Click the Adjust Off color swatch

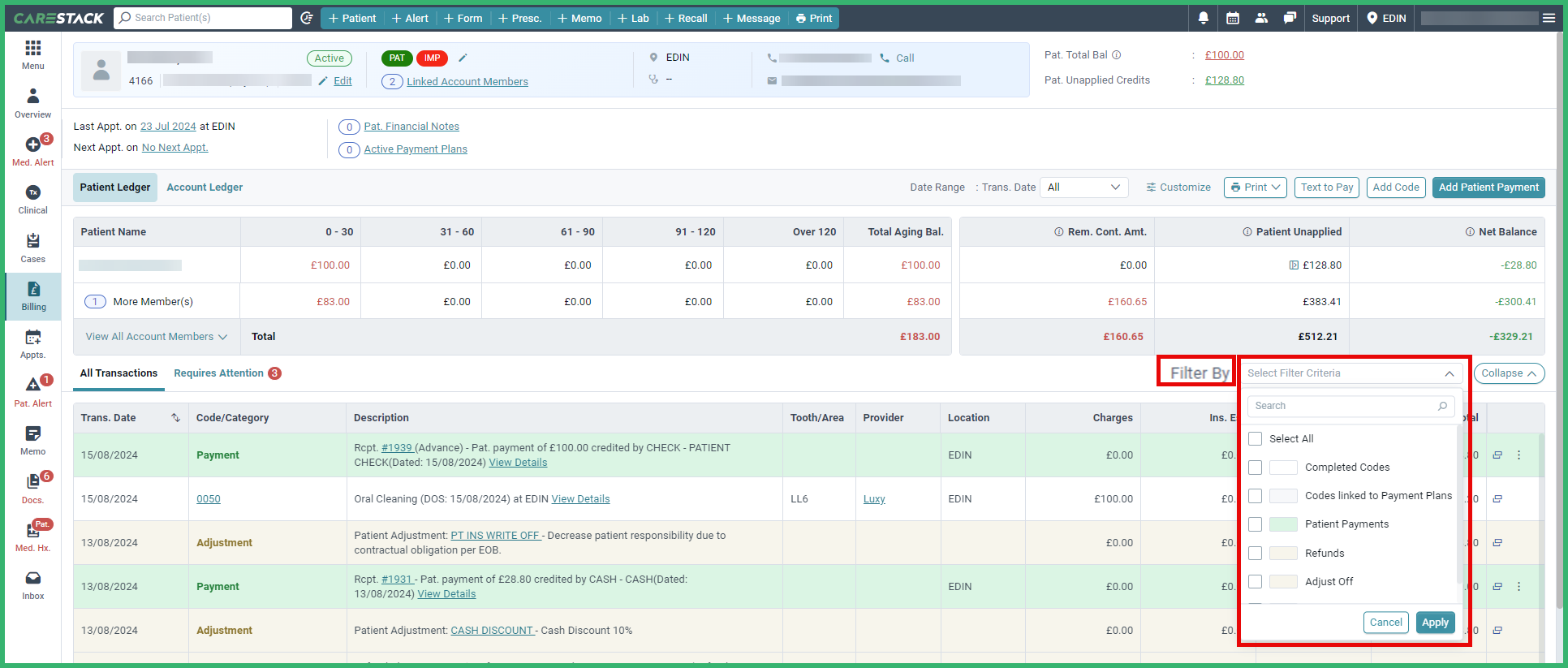coord(1283,582)
